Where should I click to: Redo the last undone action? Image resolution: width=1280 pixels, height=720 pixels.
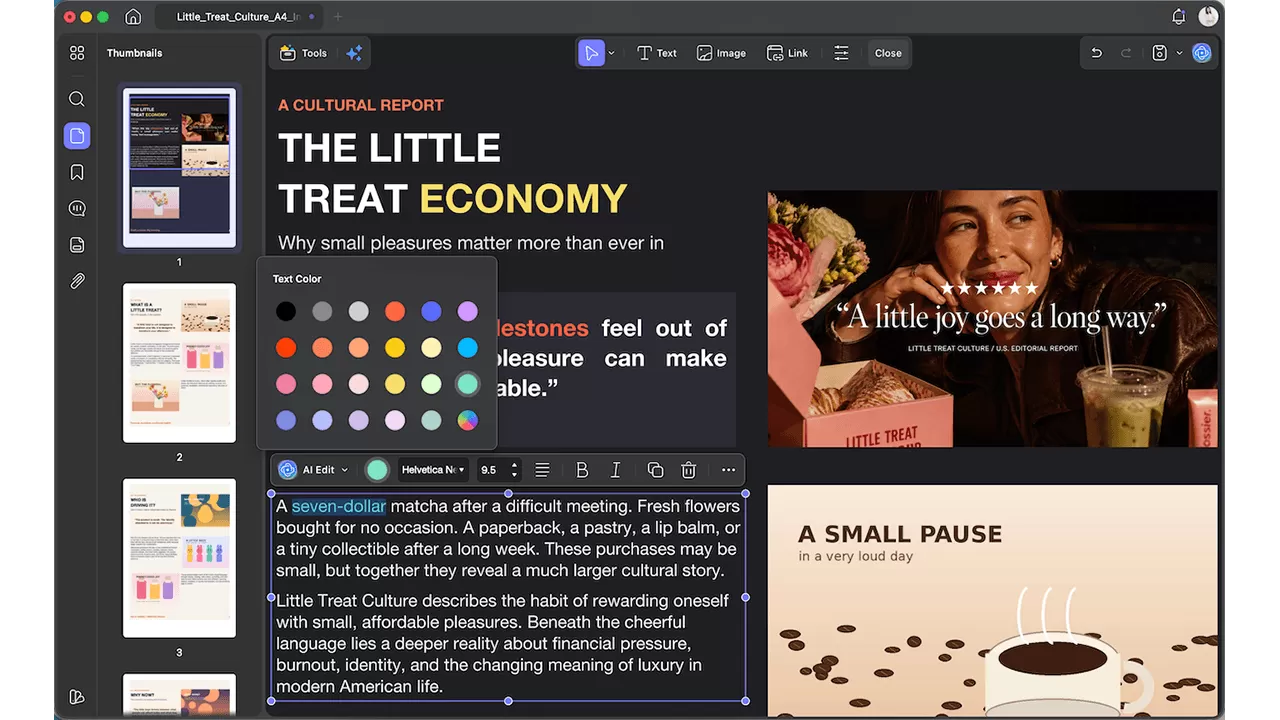[x=1126, y=53]
